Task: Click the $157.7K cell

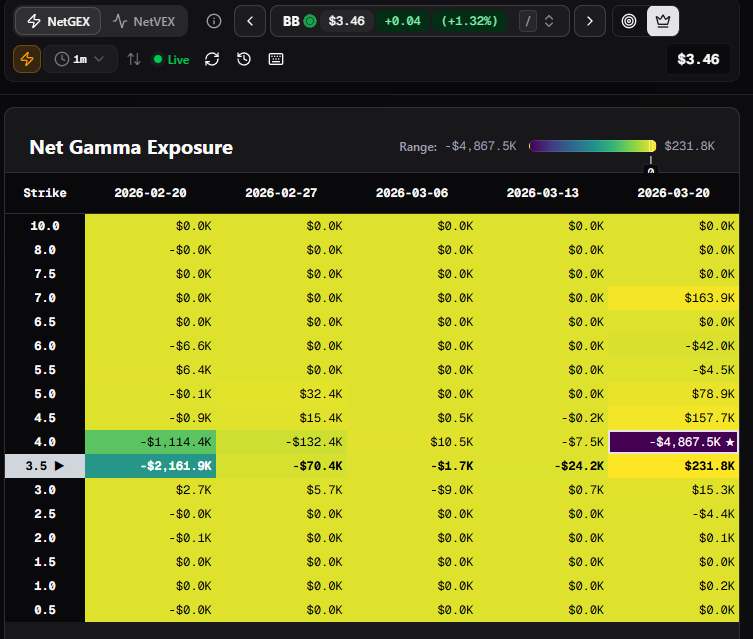Action: click(673, 418)
